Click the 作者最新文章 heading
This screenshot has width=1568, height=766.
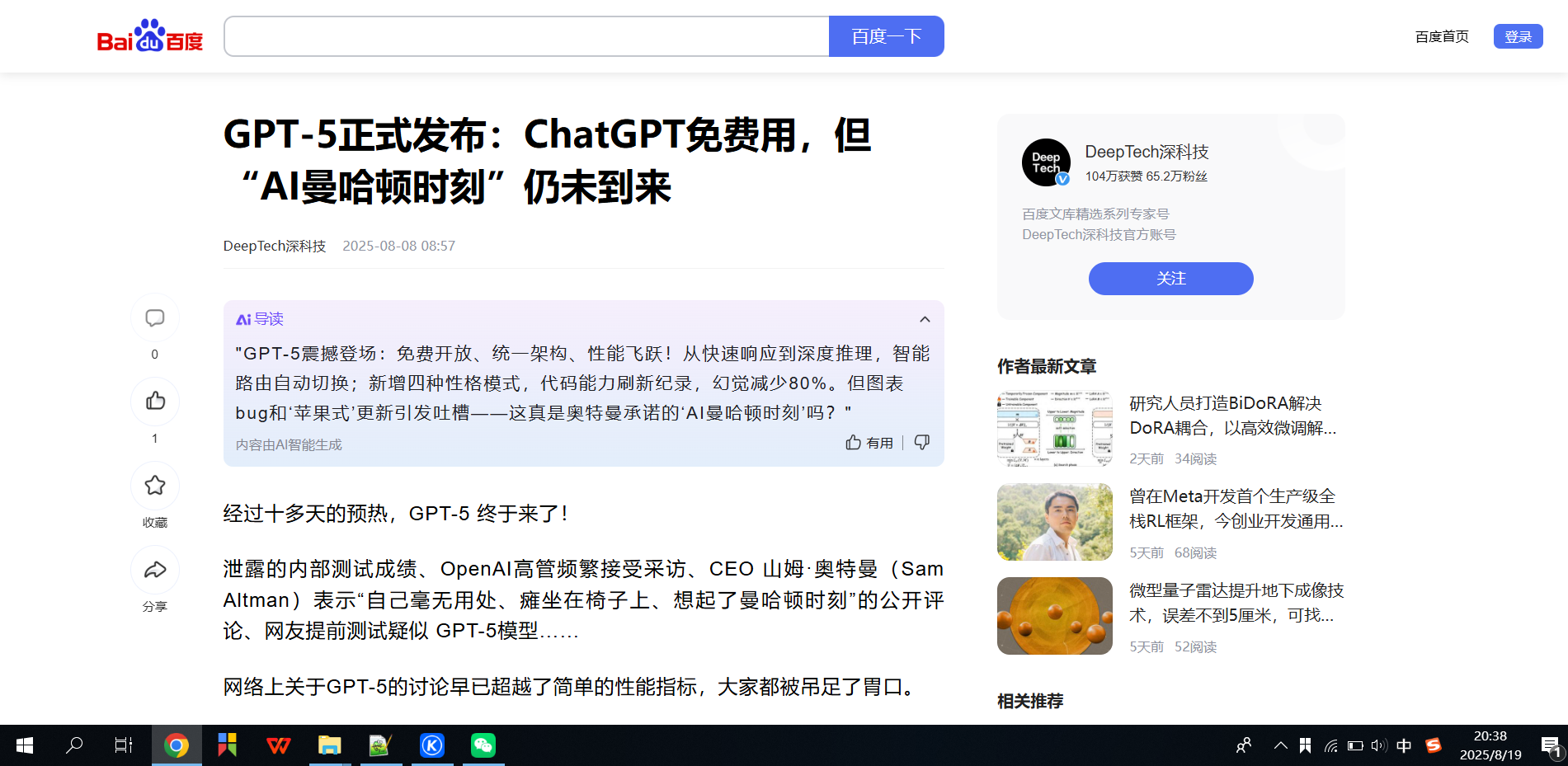(1047, 366)
